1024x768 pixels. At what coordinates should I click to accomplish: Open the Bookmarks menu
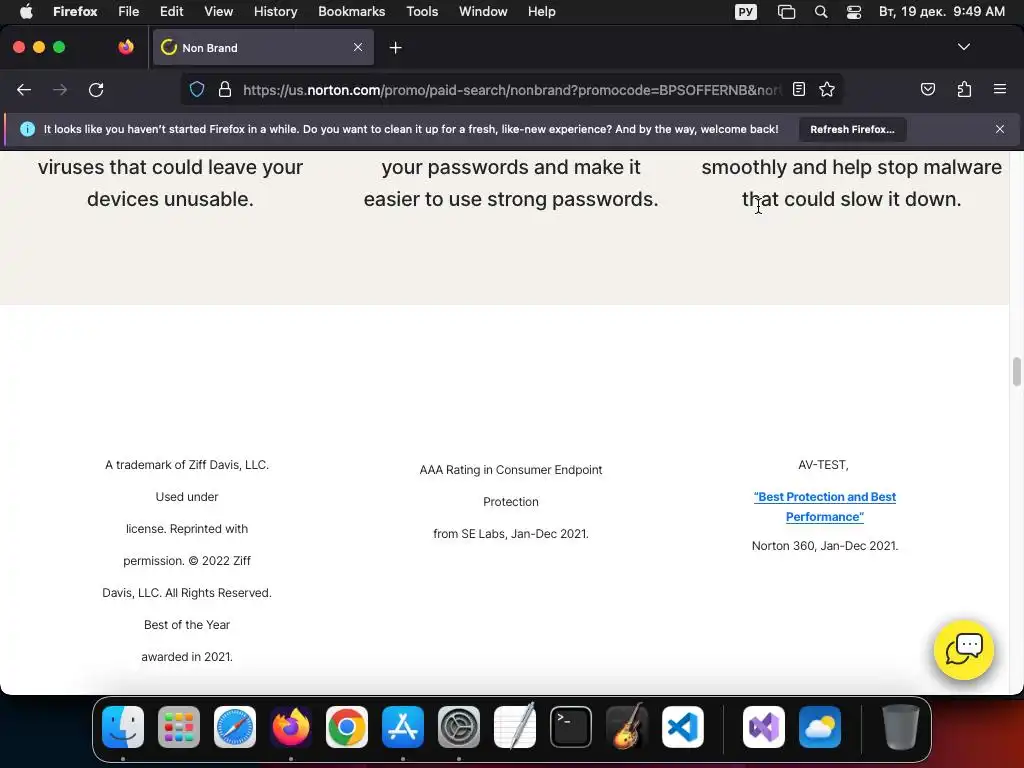(351, 11)
